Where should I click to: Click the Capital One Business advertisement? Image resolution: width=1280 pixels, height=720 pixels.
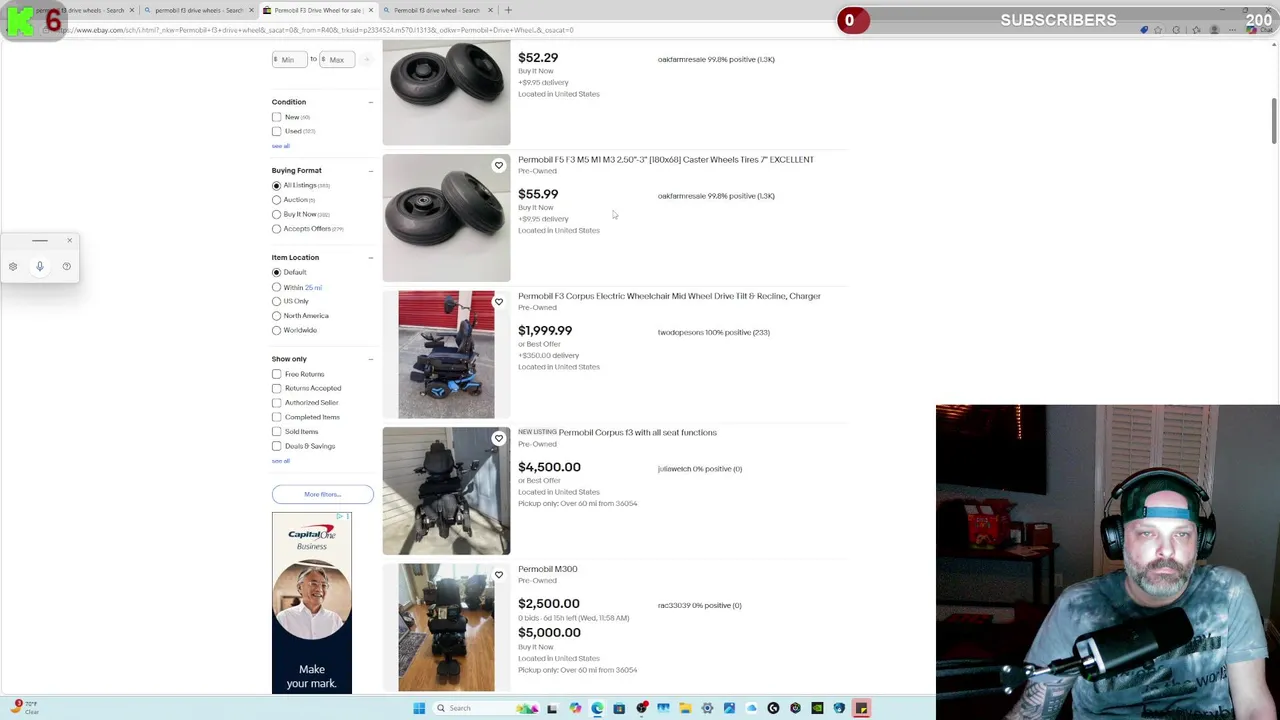pos(312,603)
